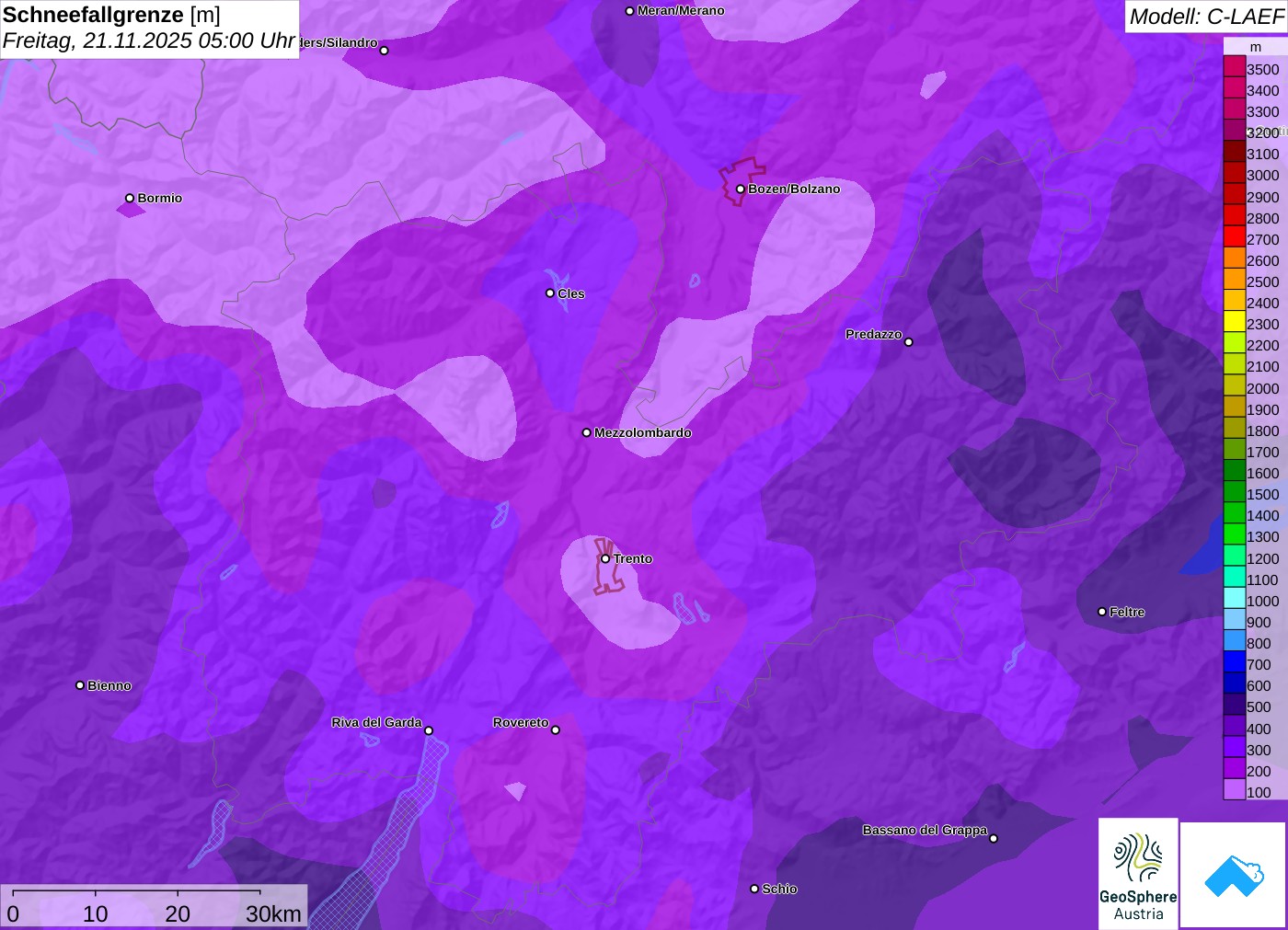Click the '10' scale bar label
Screen dimensions: 1288x930
[96, 913]
